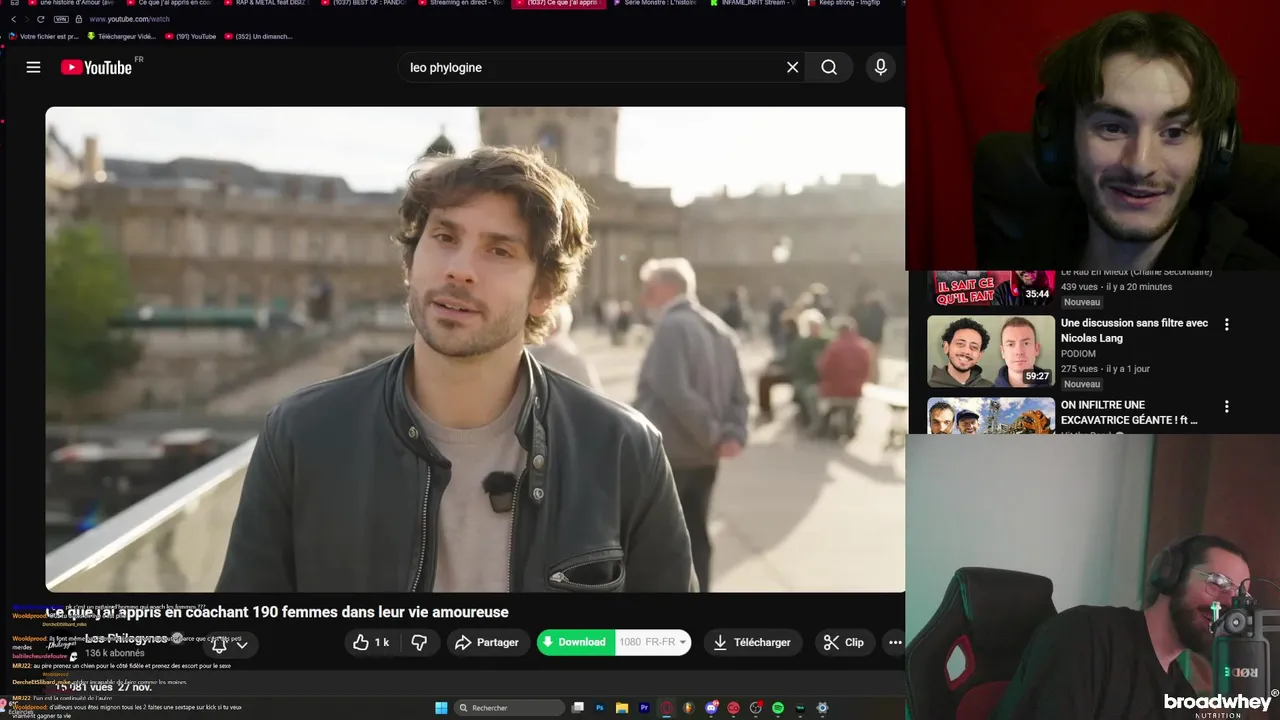
Task: Open the Les Philogynes channel name
Action: 126,638
